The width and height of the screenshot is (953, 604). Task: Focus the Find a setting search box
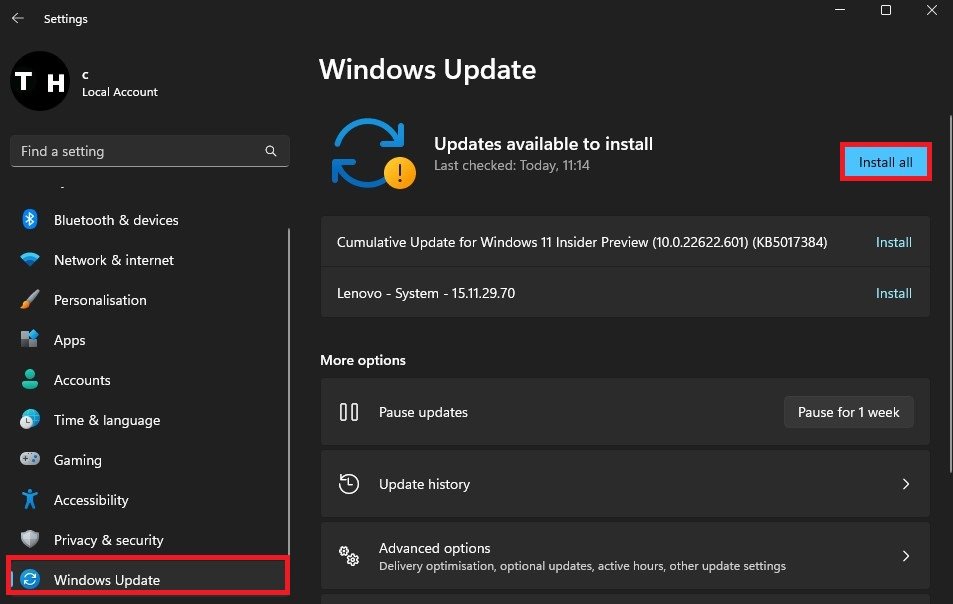click(140, 152)
